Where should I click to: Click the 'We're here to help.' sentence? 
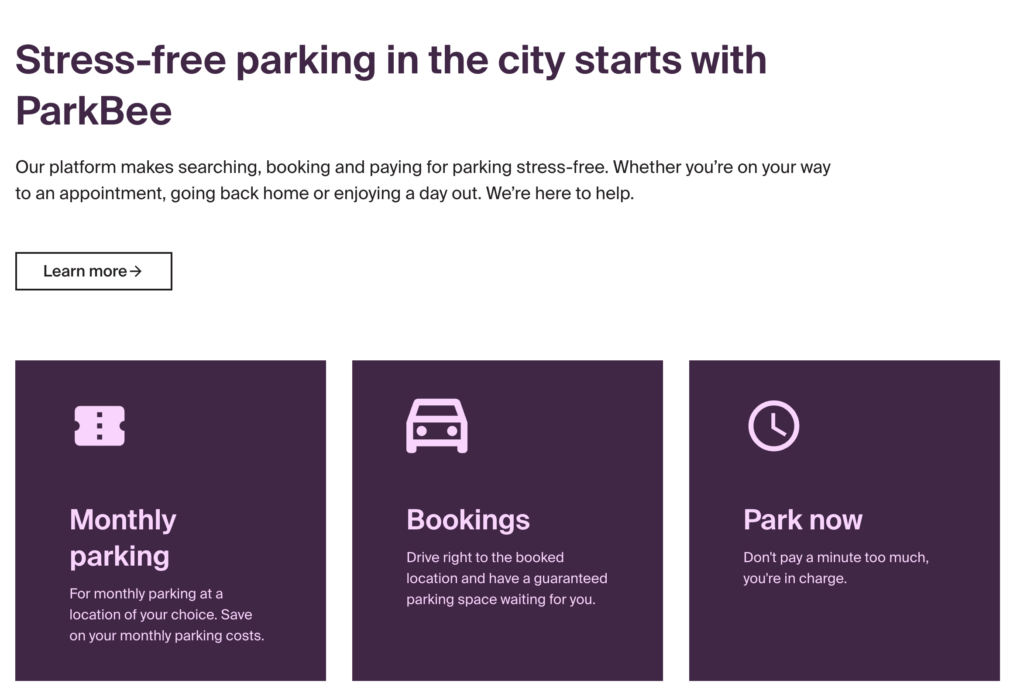point(560,193)
